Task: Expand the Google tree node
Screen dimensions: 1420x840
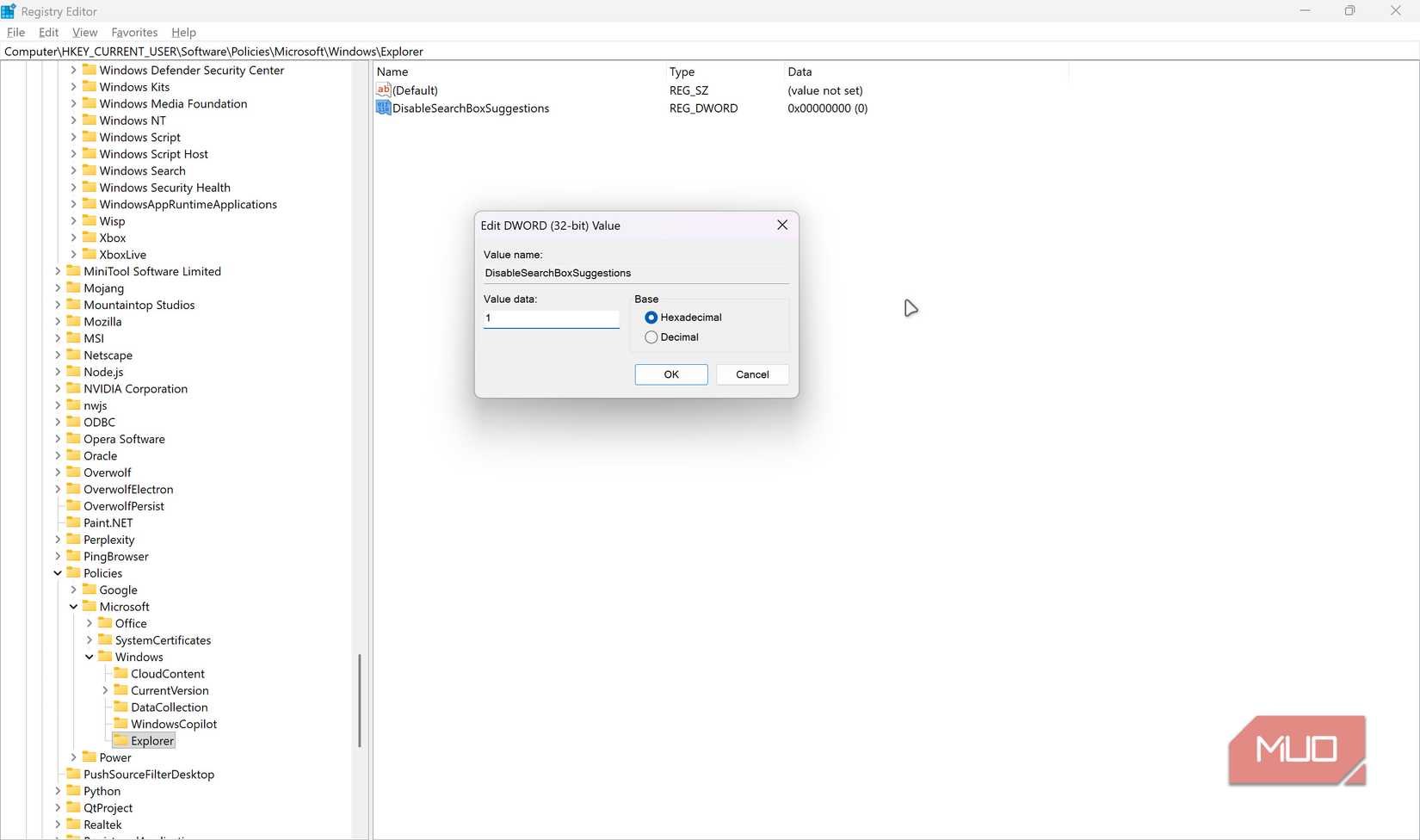Action: (73, 590)
